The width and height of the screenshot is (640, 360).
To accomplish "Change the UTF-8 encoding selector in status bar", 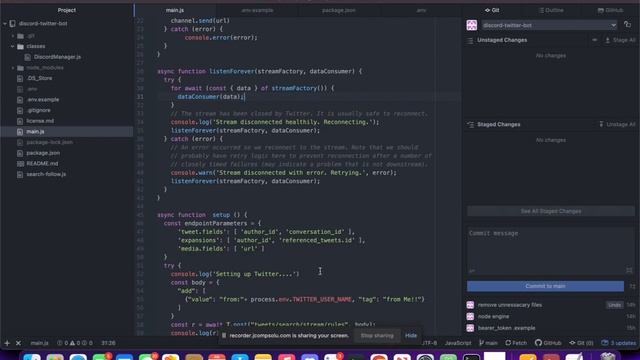I will point(429,343).
